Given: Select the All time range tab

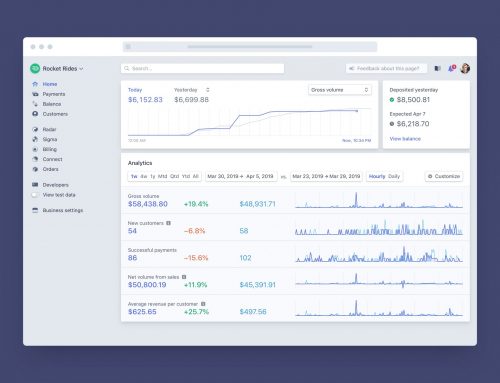Looking at the screenshot, I should tap(196, 176).
